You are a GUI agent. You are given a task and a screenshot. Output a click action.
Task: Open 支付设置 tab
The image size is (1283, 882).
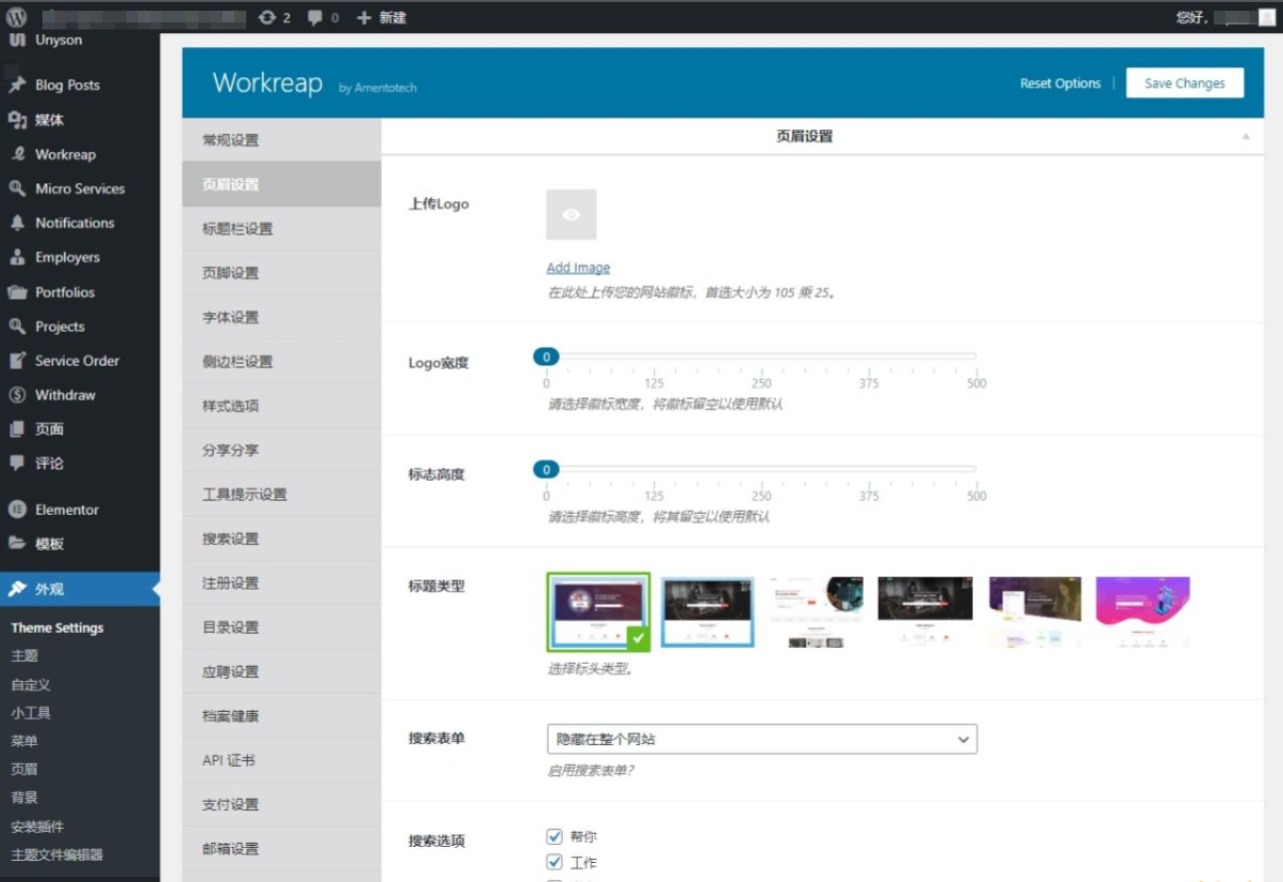tap(281, 804)
